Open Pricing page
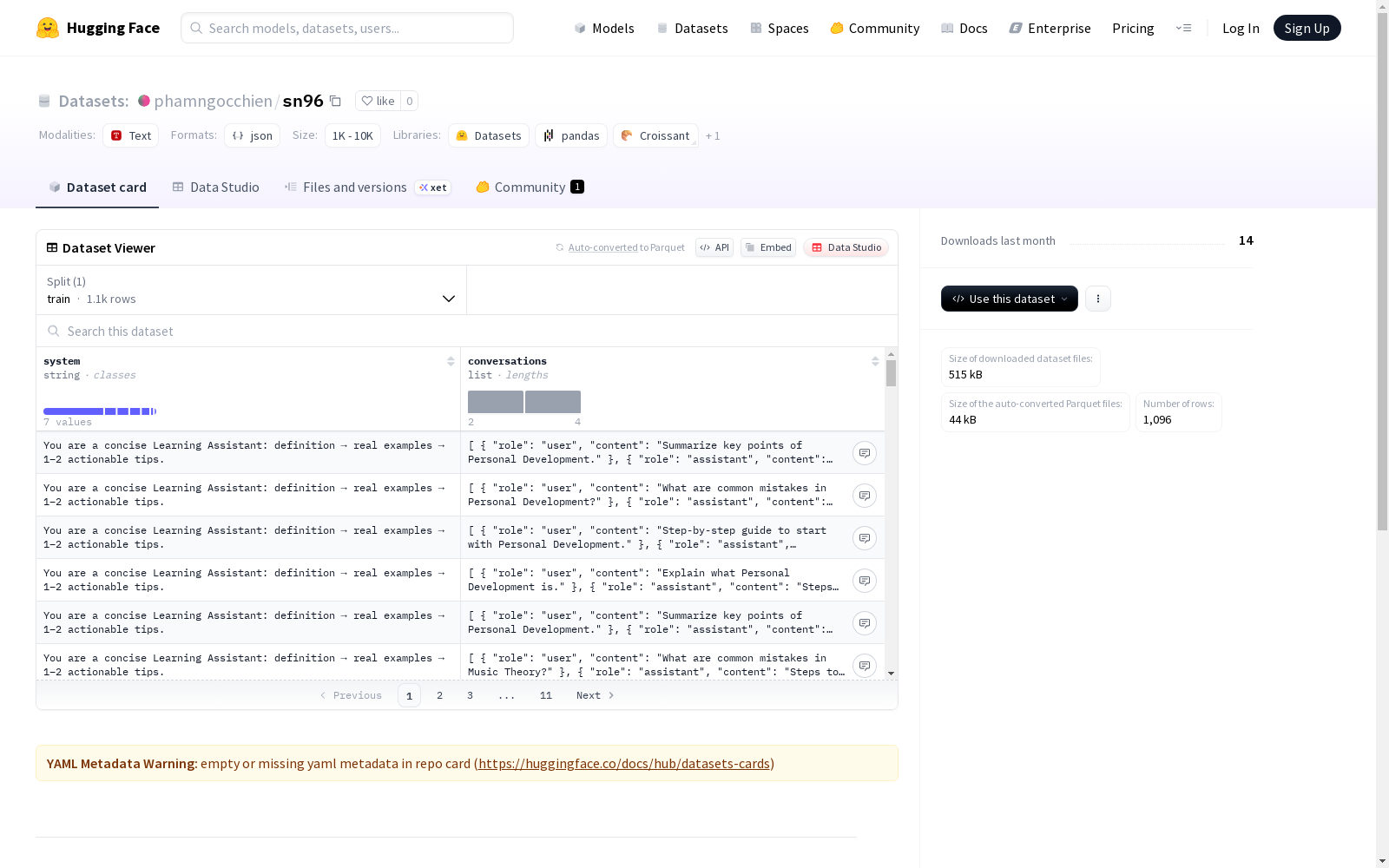Image resolution: width=1389 pixels, height=868 pixels. click(x=1133, y=28)
